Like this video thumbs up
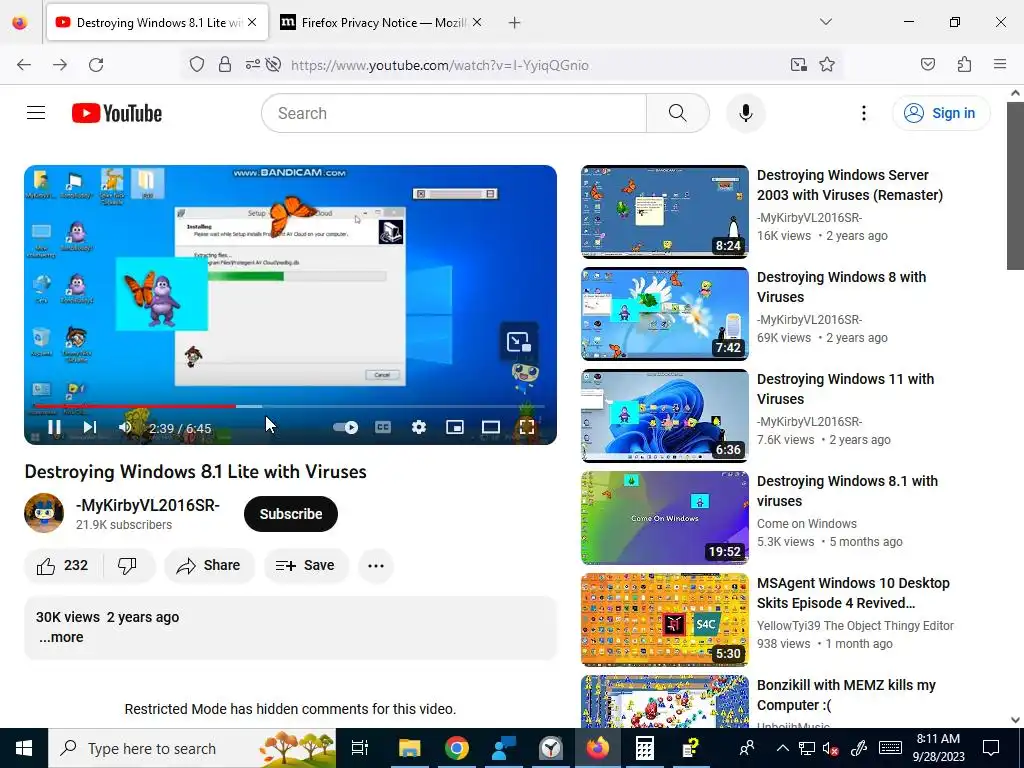Screen dimensions: 1024x768 point(63,566)
